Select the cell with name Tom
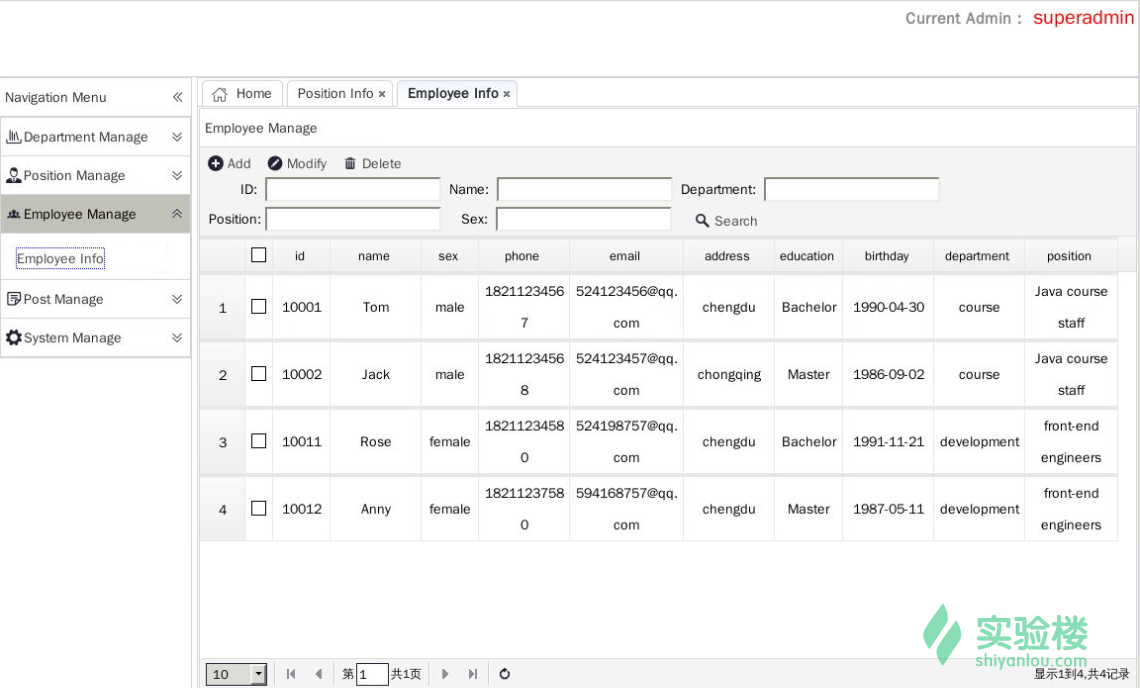Viewport: 1140px width, 688px height. (x=375, y=307)
